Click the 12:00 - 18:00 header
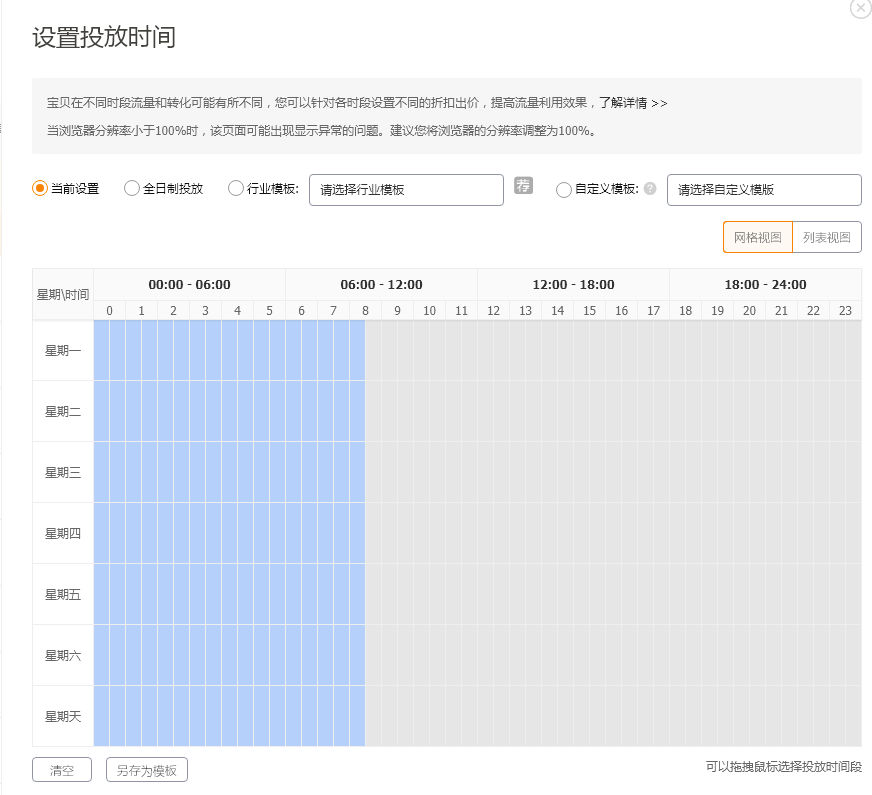872x795 pixels. 573,285
